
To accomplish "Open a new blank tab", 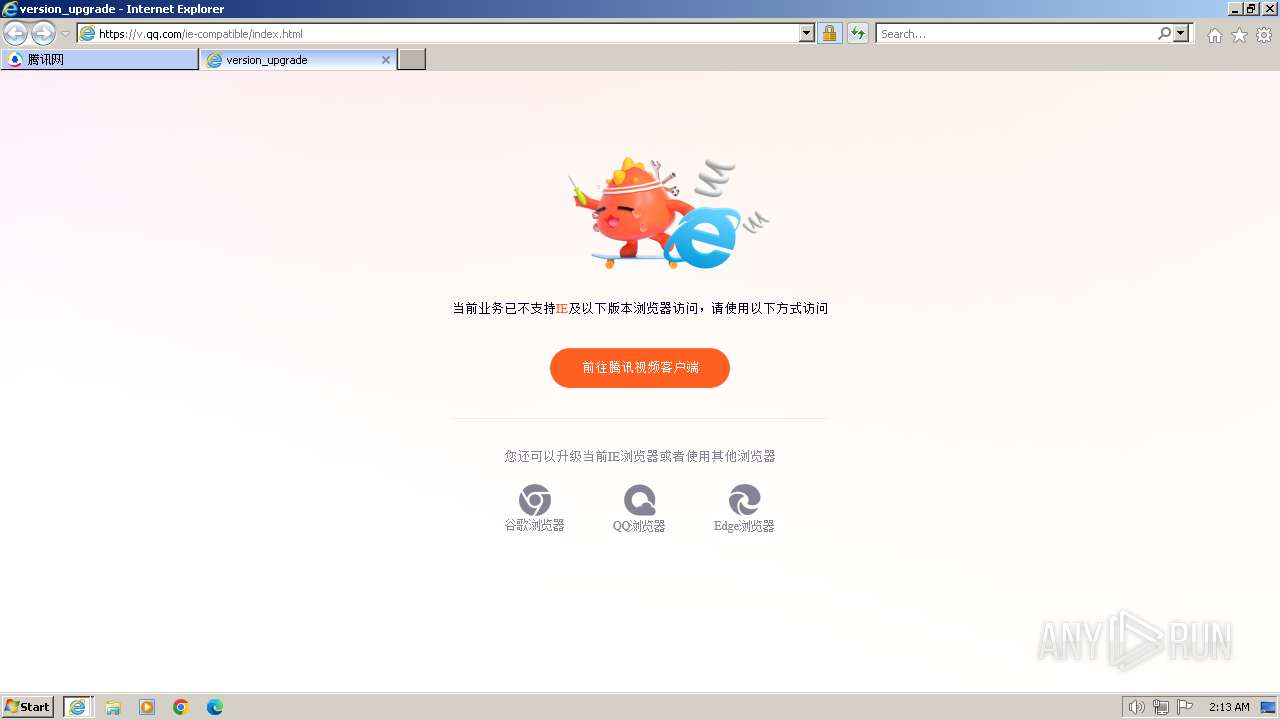I will (x=412, y=60).
